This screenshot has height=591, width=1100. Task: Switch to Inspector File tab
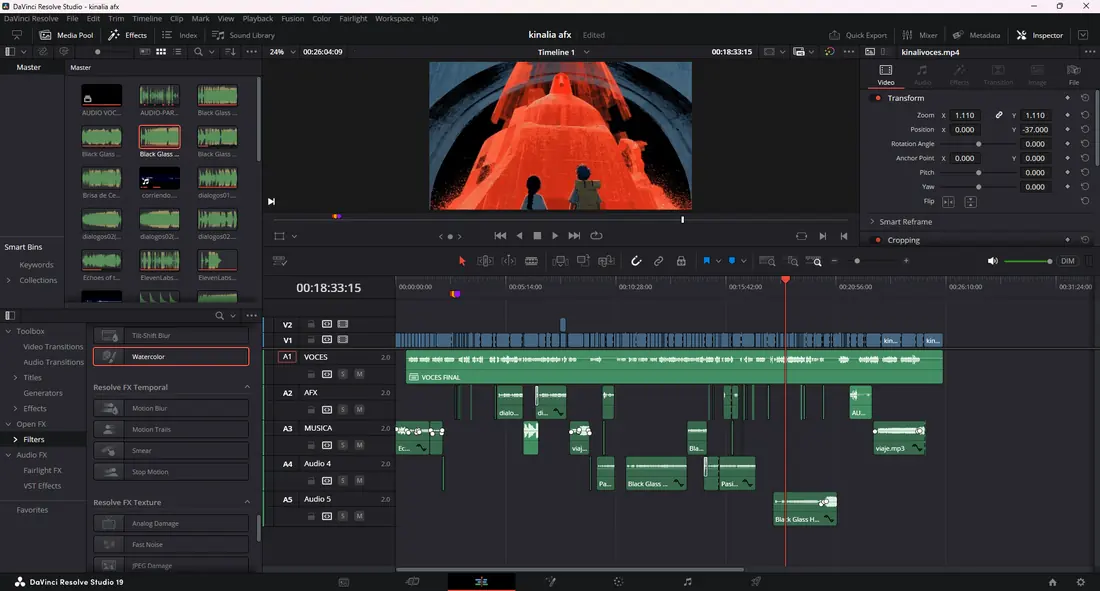[x=1074, y=75]
